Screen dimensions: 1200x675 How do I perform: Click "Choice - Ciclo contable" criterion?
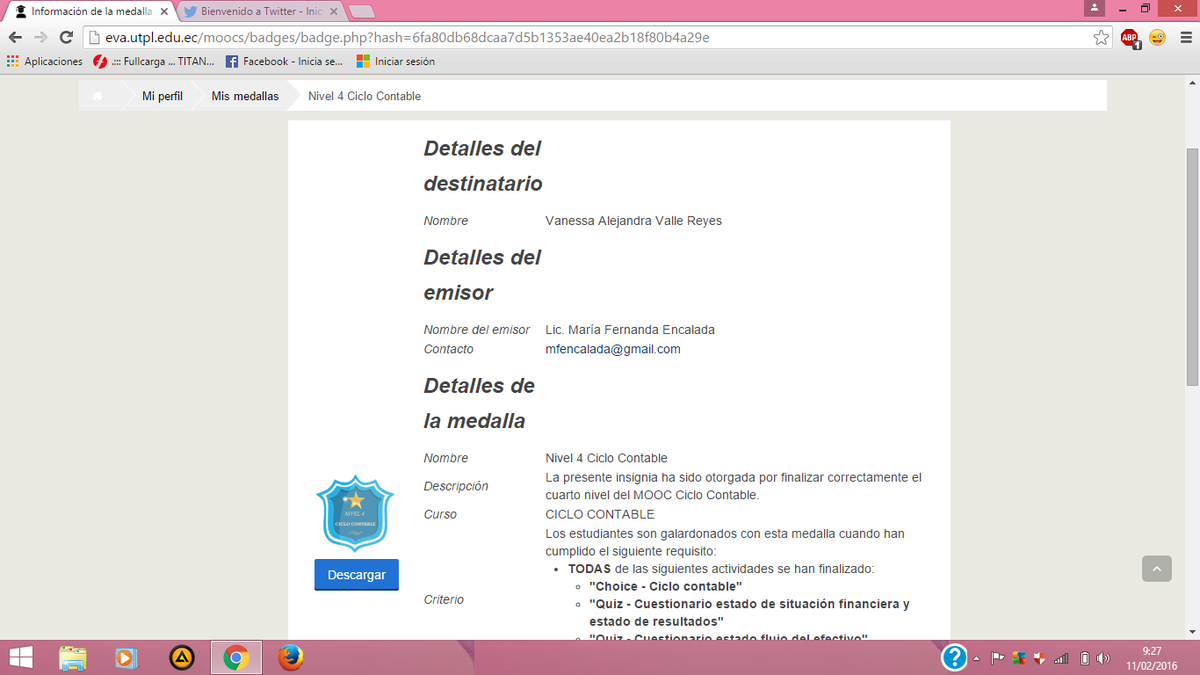666,586
